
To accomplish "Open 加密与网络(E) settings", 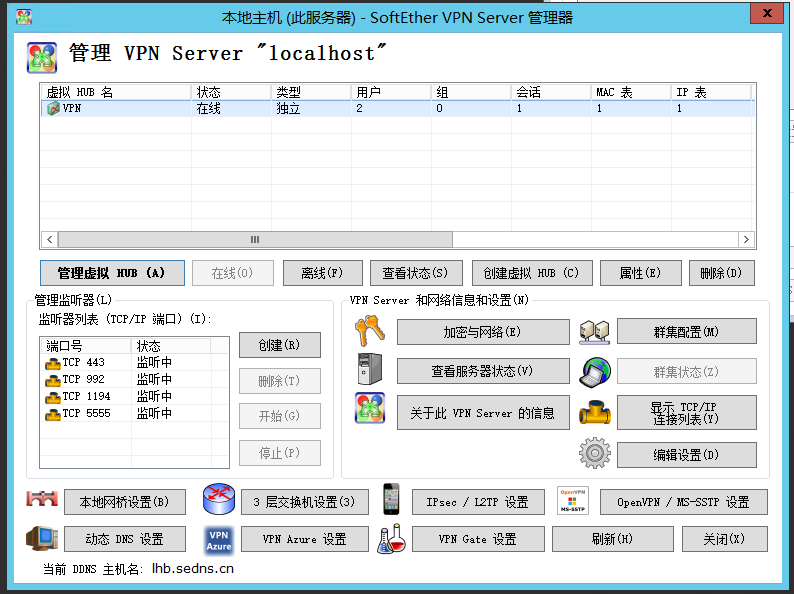I will [483, 332].
